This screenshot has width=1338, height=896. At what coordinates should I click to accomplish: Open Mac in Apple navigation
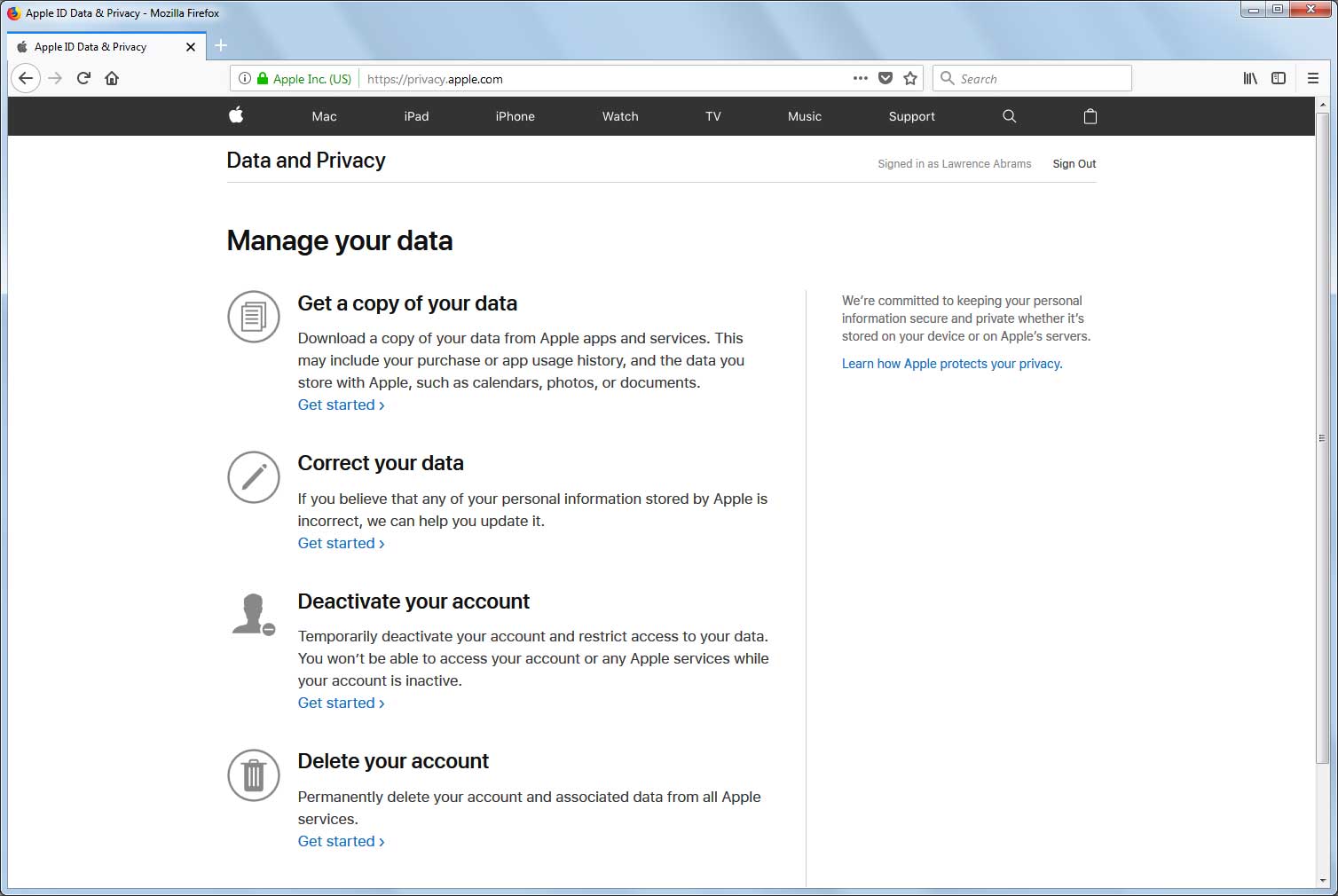point(324,116)
